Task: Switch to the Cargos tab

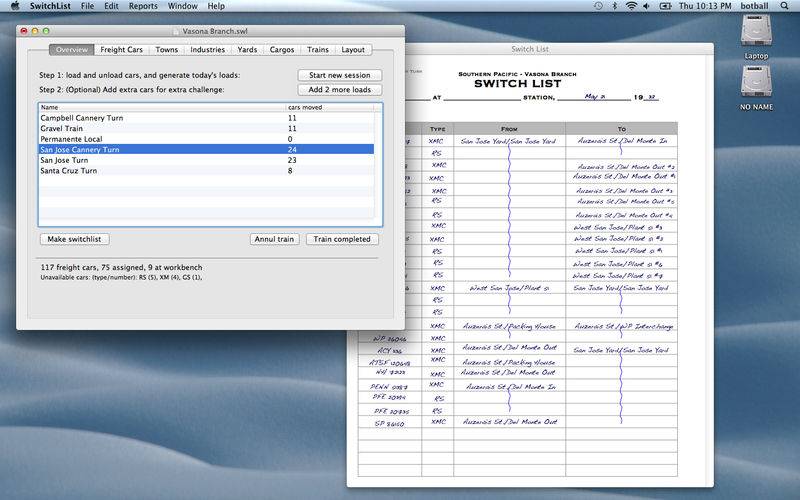Action: click(282, 49)
